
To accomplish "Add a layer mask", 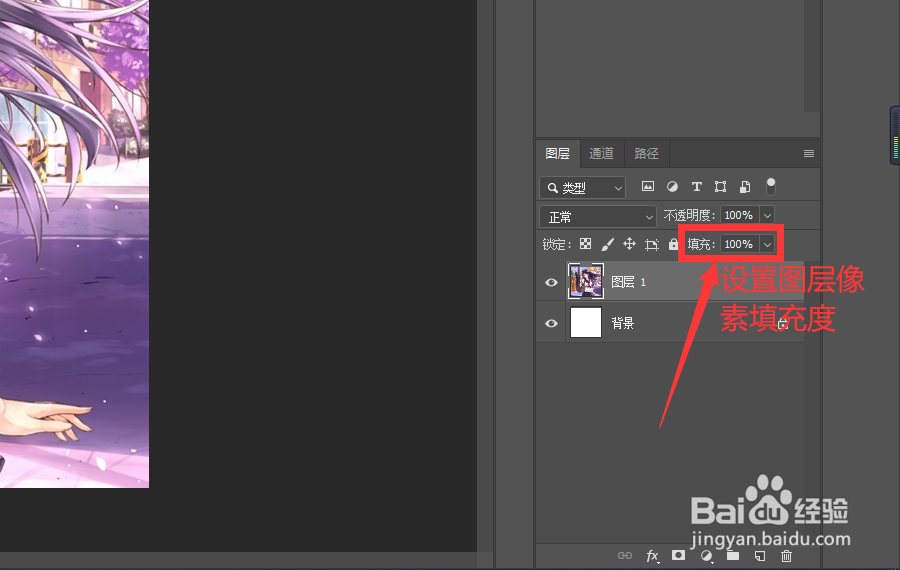I will (678, 555).
